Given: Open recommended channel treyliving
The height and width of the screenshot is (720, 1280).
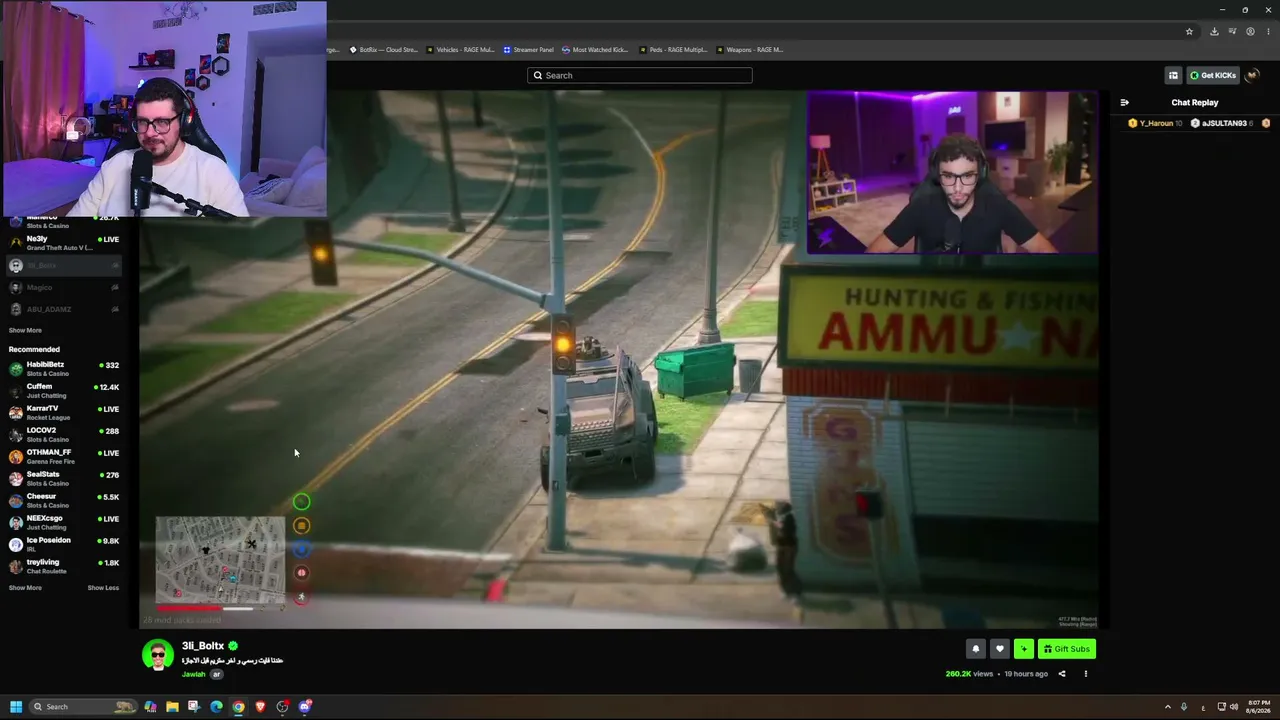Looking at the screenshot, I should (64, 566).
